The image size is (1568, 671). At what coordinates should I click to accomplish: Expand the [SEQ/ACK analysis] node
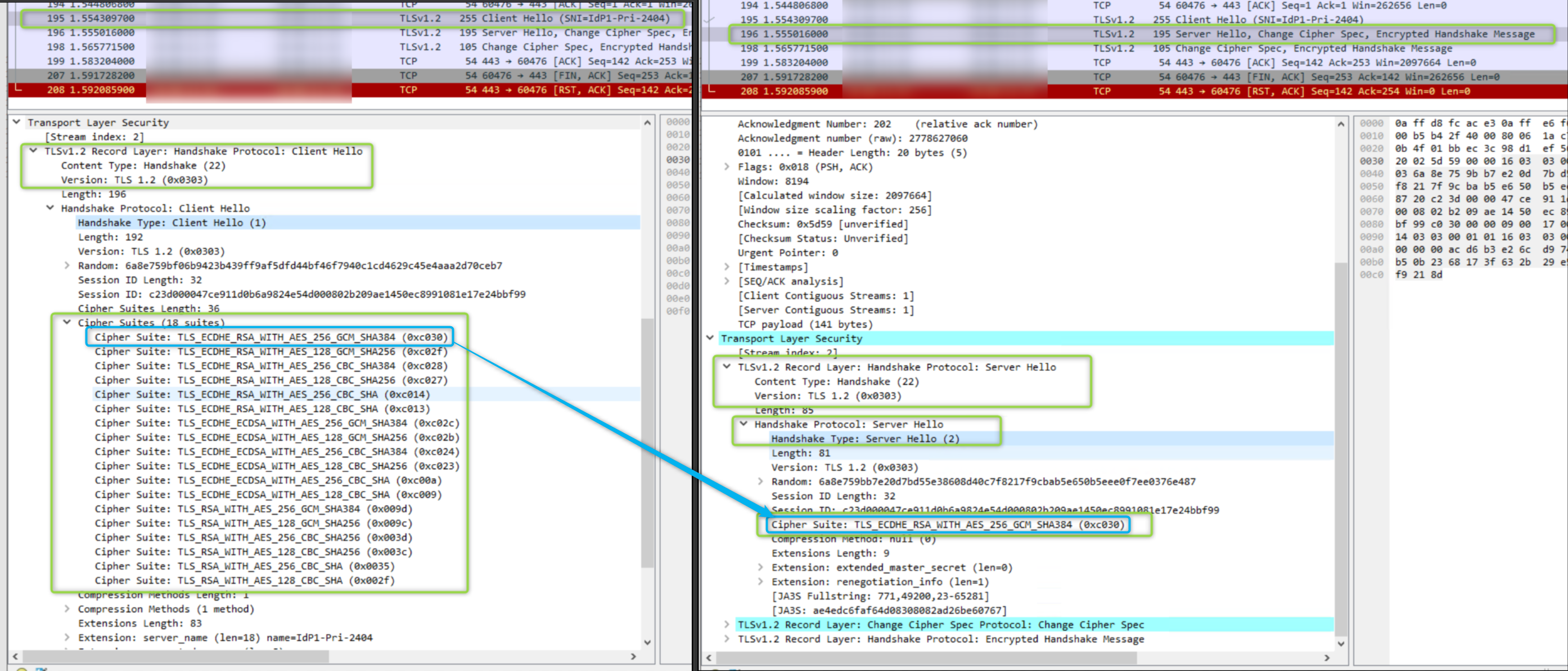[x=727, y=281]
